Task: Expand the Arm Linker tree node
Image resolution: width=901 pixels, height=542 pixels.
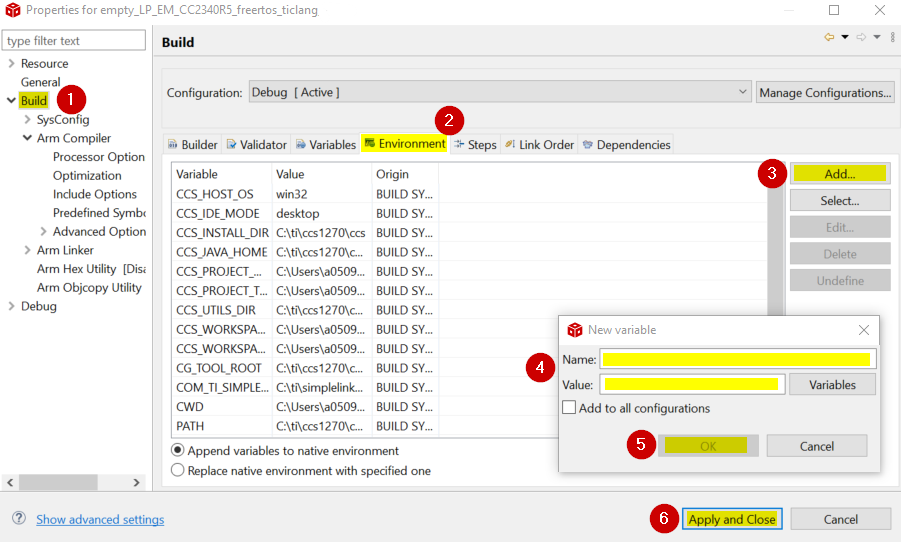Action: (27, 250)
